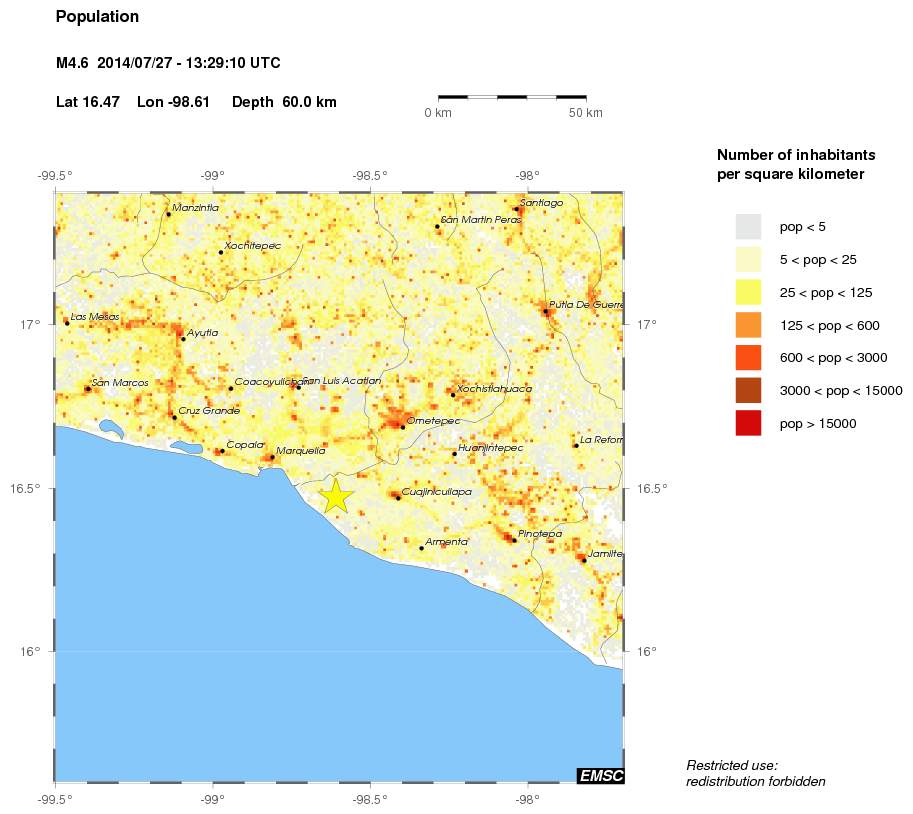Select the Pinotepa town dot
Viewport: 913px width, 814px height.
(x=514, y=540)
